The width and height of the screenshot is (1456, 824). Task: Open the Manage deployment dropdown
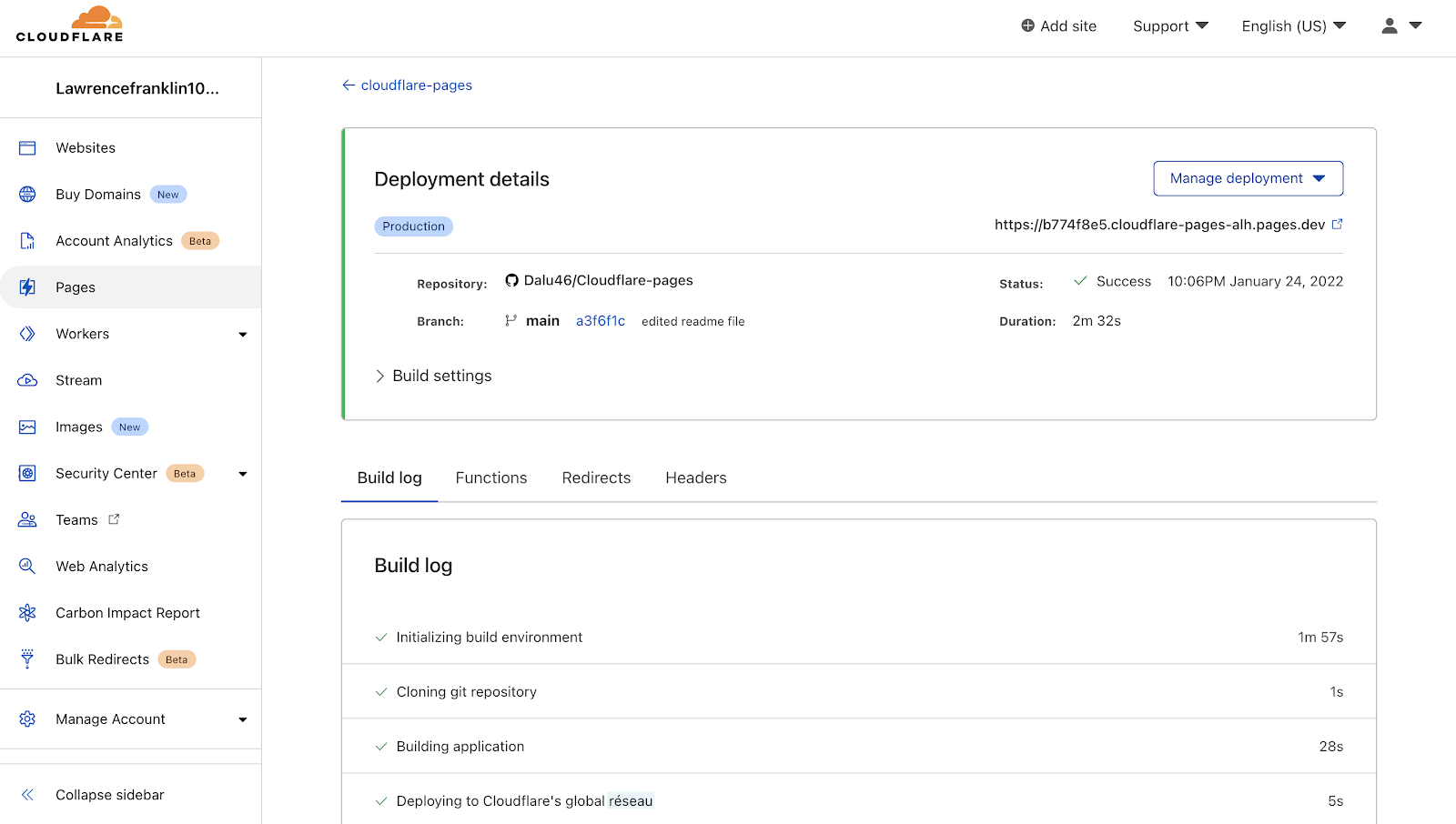click(x=1248, y=178)
